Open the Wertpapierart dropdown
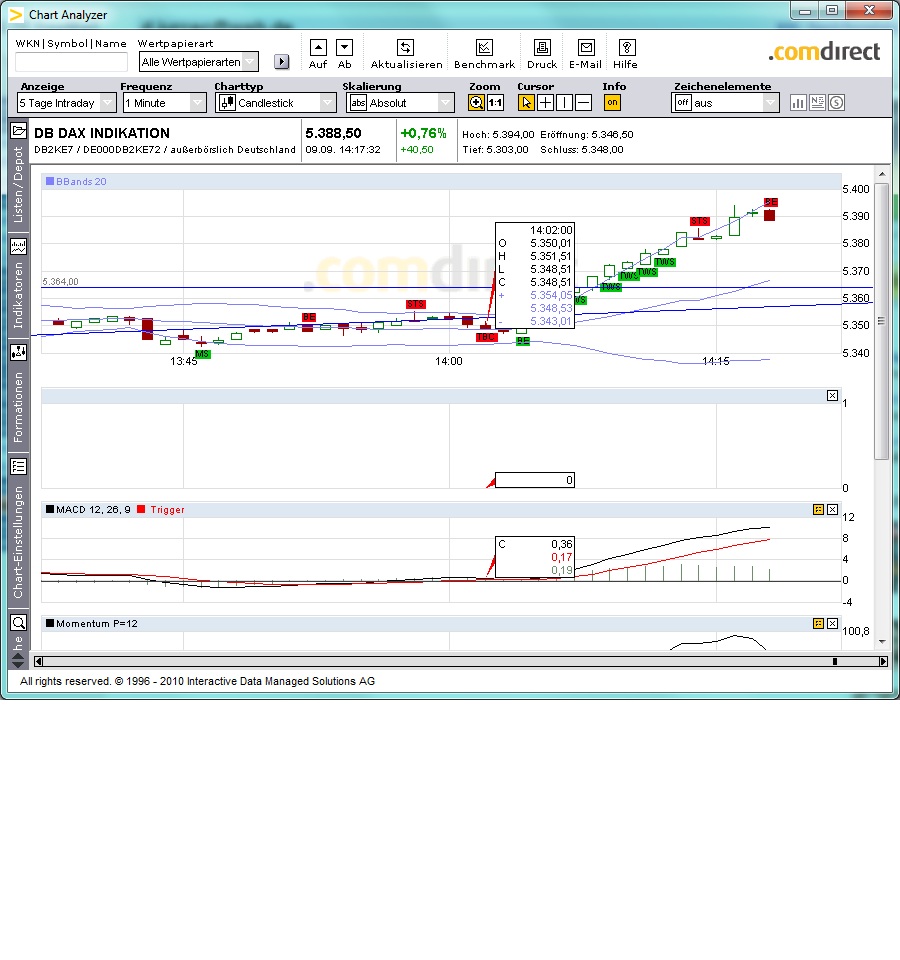This screenshot has height=960, width=900. coord(199,62)
